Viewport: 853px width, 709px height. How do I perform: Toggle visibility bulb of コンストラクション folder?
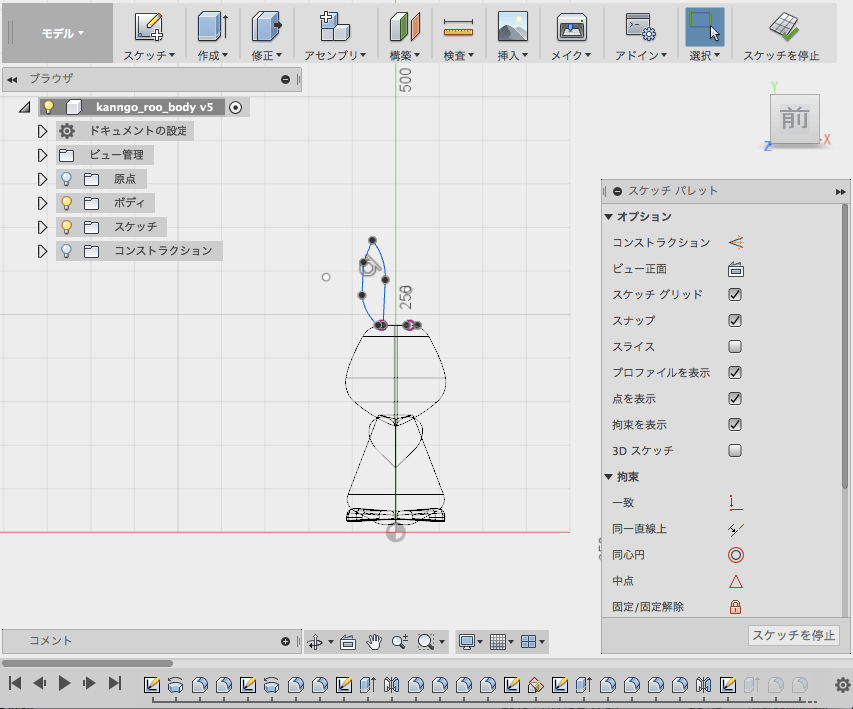(x=66, y=251)
